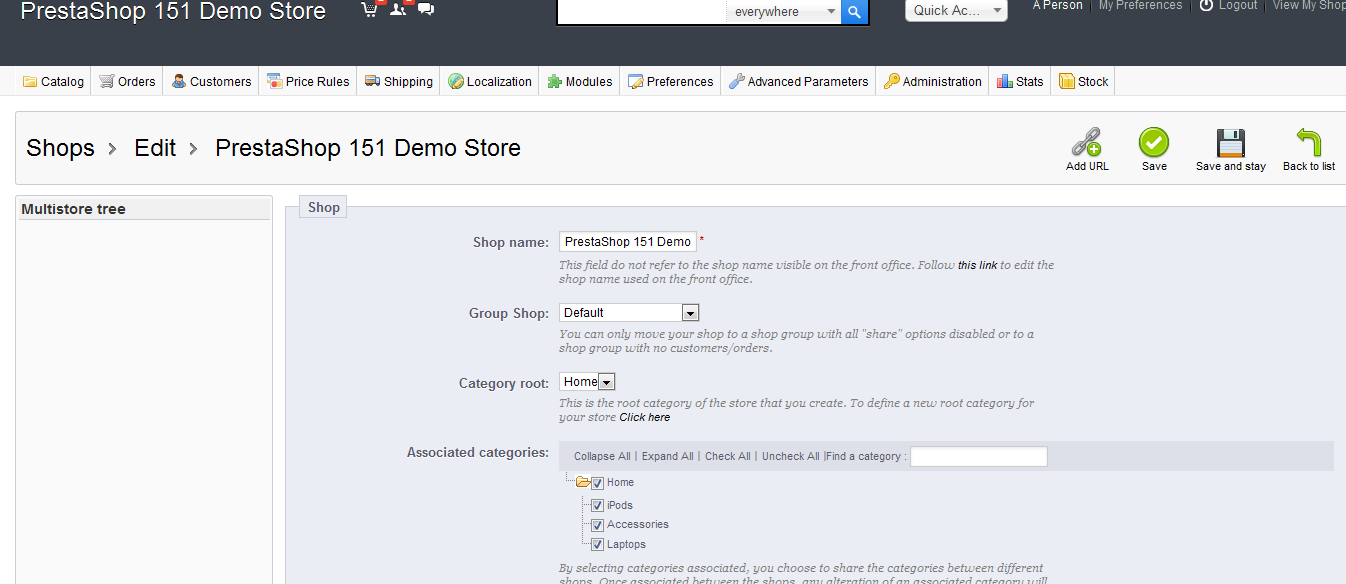Uncheck the iPods category checkbox
The image size is (1346, 584).
tap(597, 506)
